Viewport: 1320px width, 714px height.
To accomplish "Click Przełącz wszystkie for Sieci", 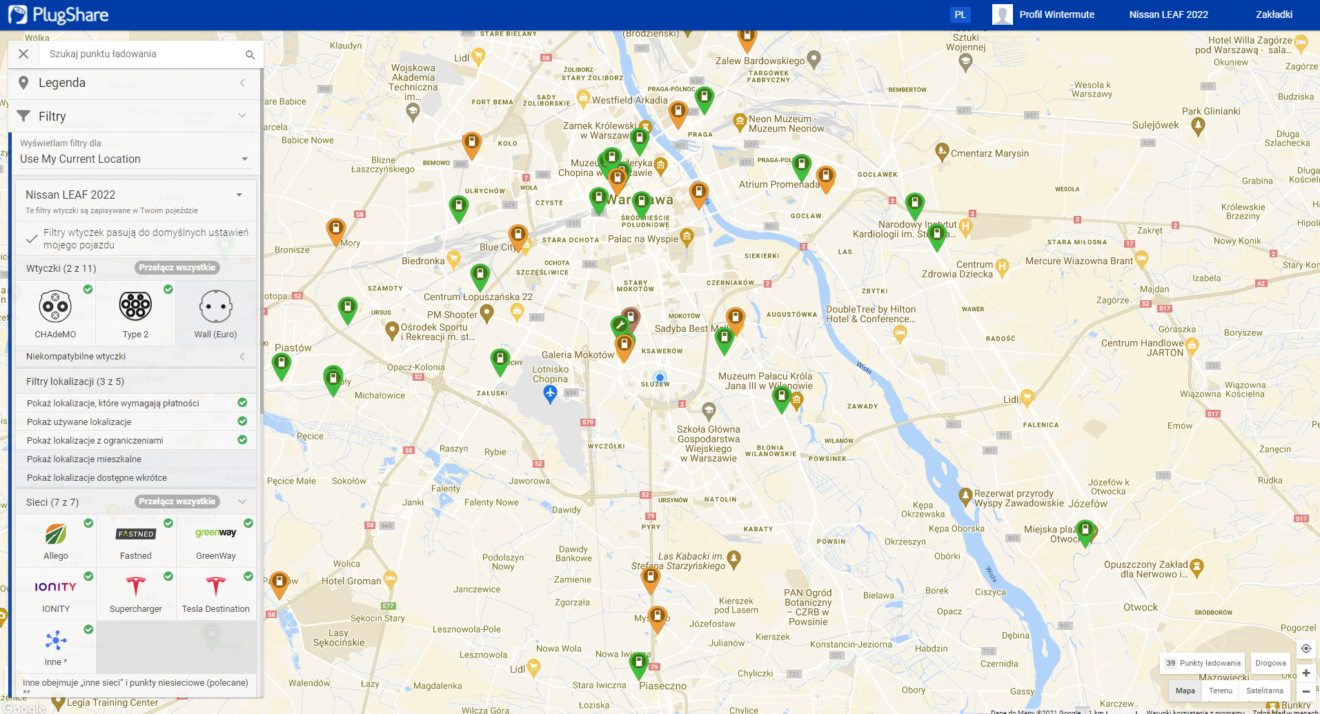I will 177,502.
